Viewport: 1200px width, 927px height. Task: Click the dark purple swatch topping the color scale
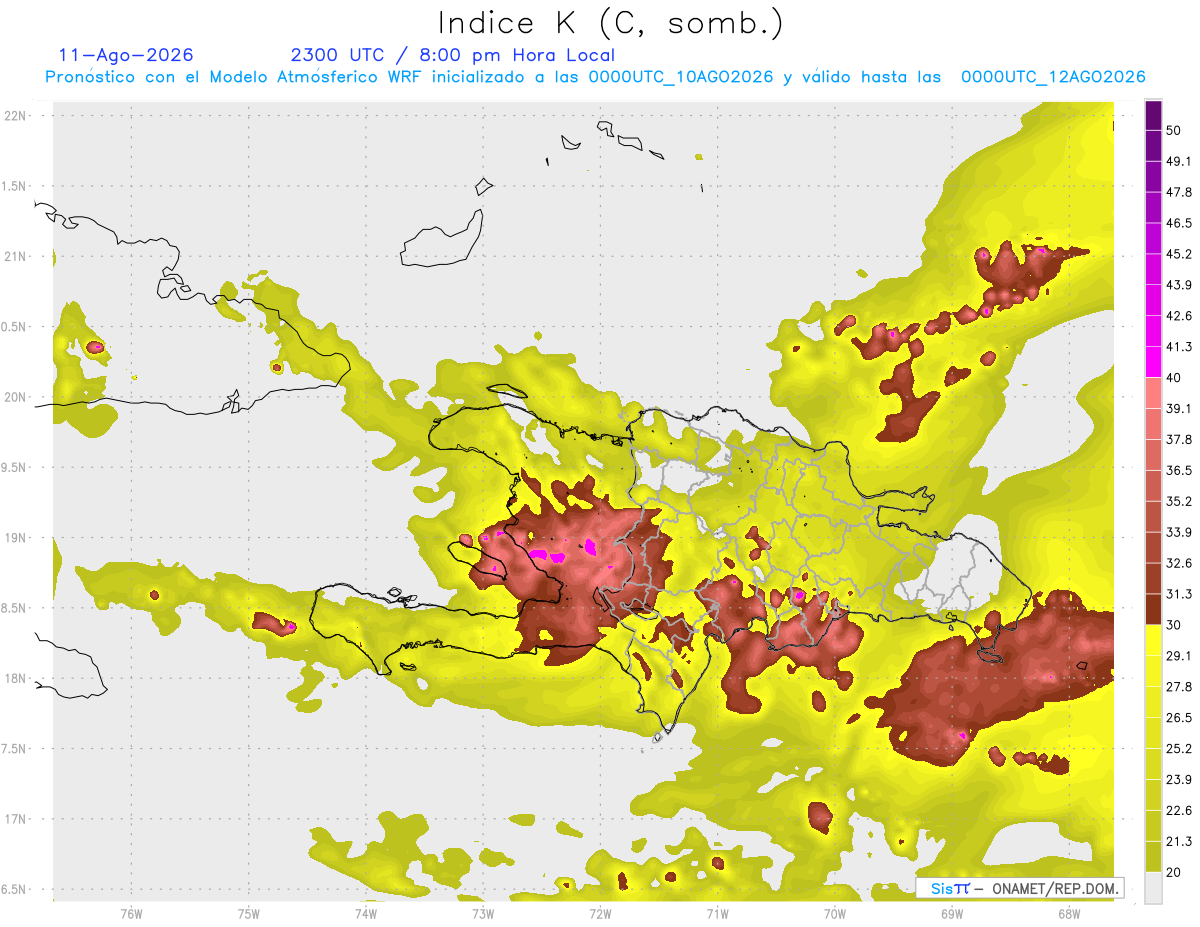coord(1153,115)
